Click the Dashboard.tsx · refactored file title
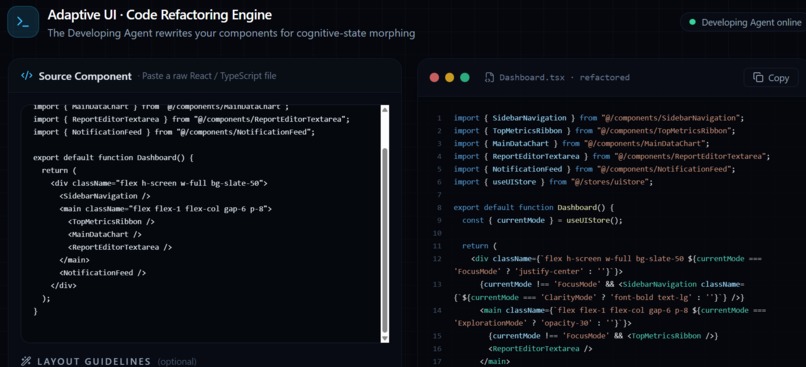Viewport: 806px width, 367px height. tap(564, 78)
